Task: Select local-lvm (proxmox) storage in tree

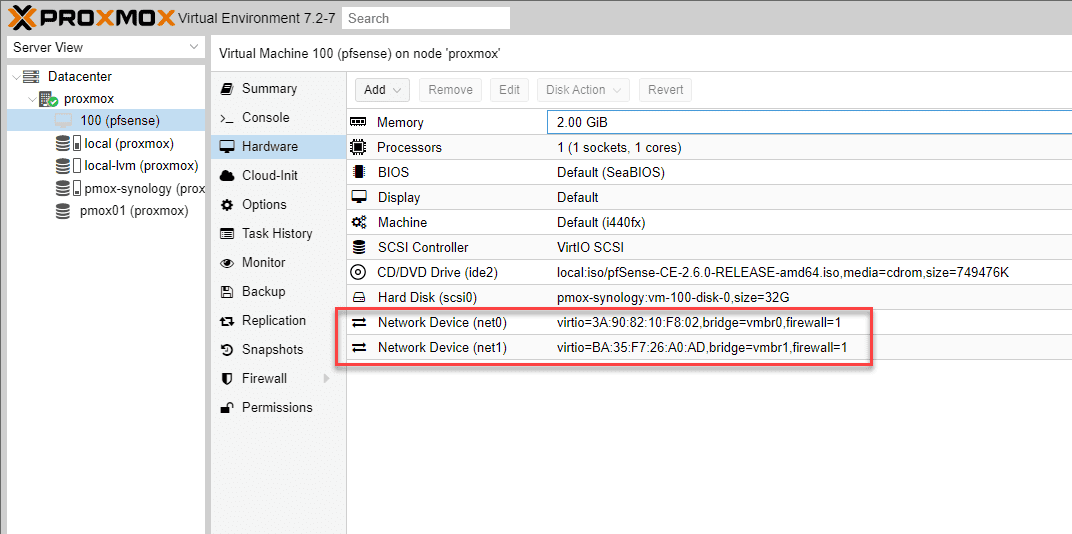Action: 141,166
